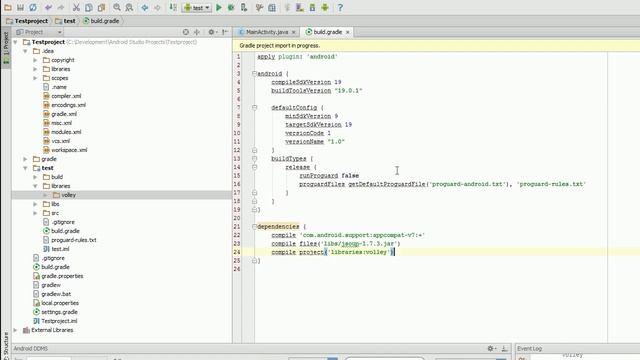Viewport: 640px width, 360px height.
Task: Click the scroll-from-source target icon
Action: 186,32
